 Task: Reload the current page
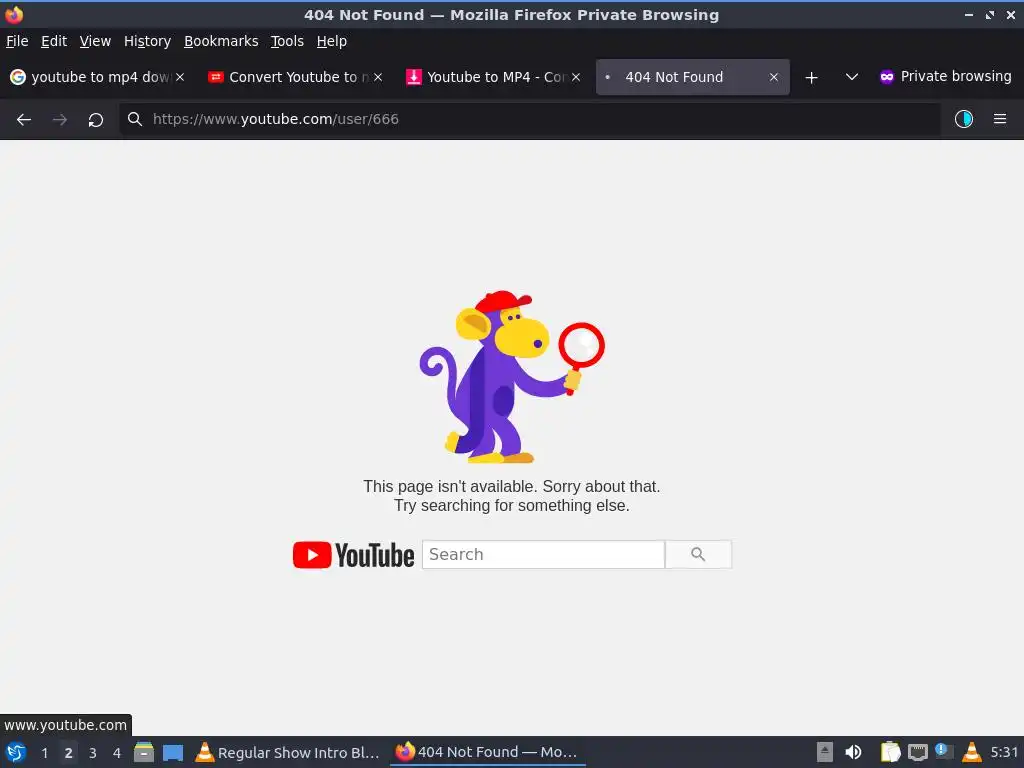click(x=95, y=120)
